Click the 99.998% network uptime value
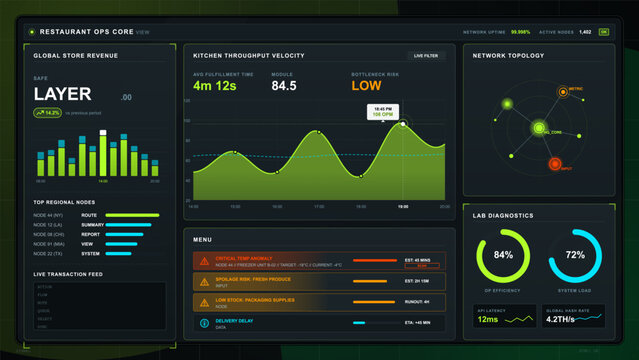Screen dimensions: 639x360 (x=521, y=32)
